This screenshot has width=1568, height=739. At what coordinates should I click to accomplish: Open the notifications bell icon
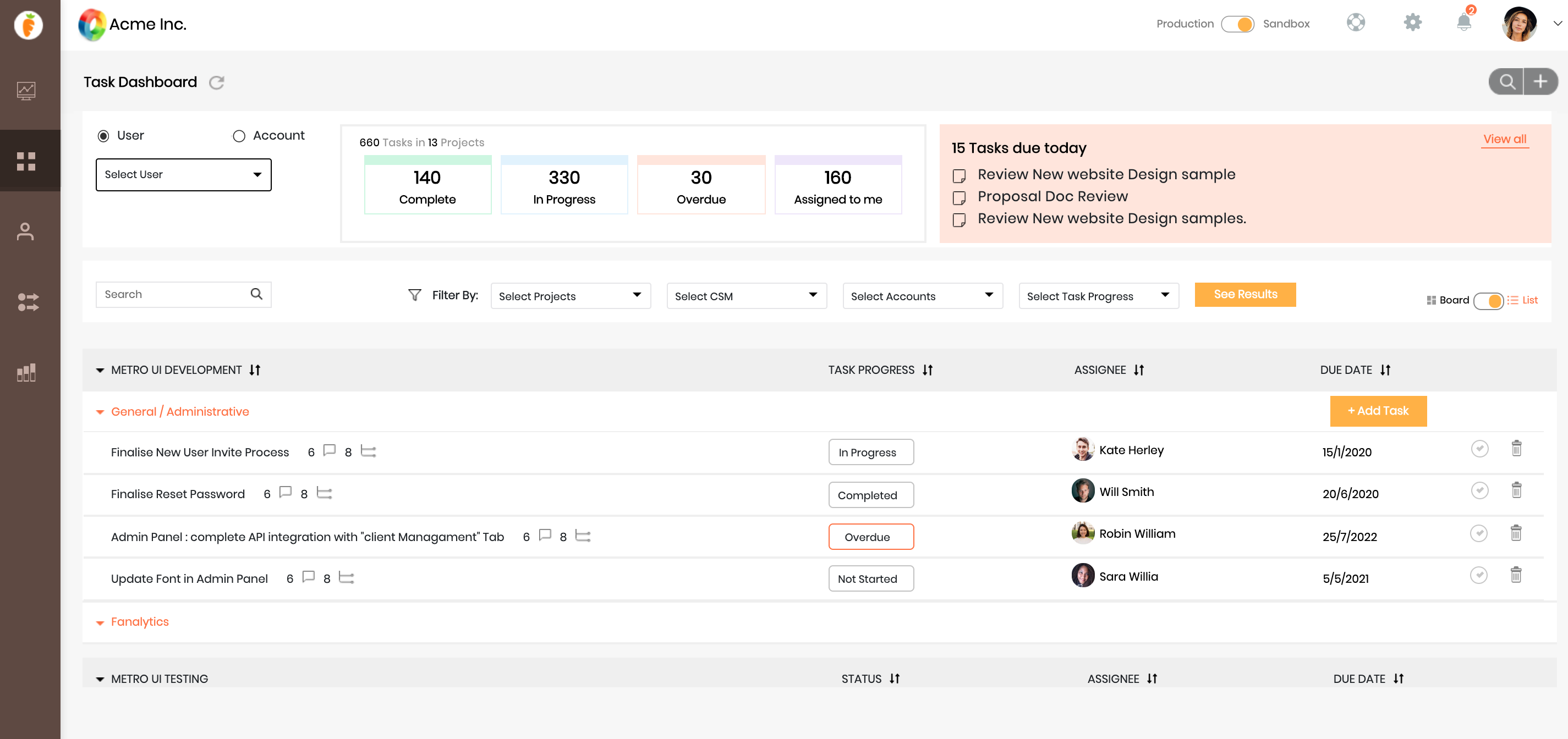click(x=1464, y=23)
